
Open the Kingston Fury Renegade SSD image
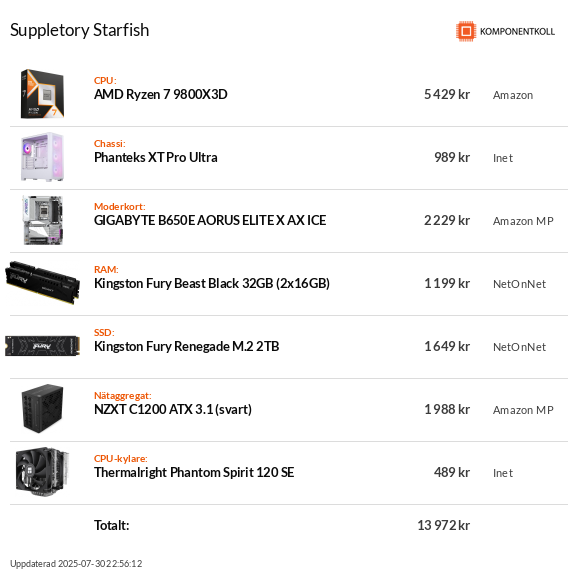(x=42, y=346)
